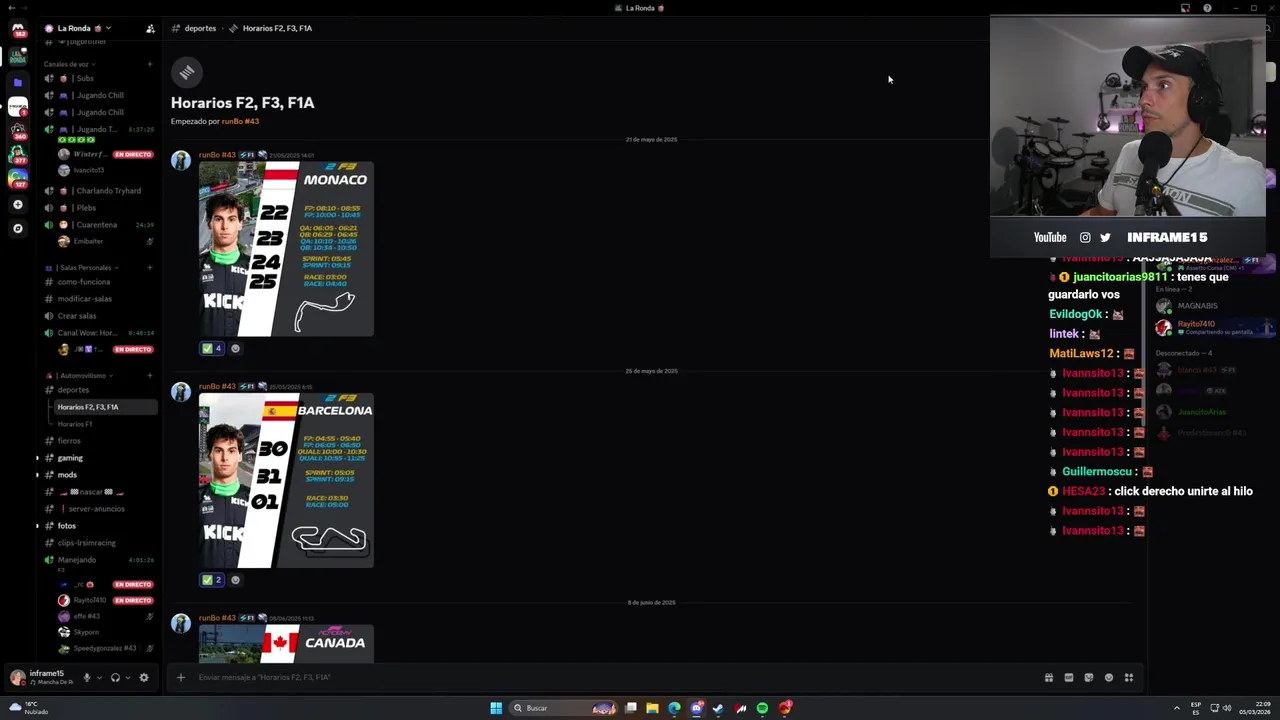Open the emoji picker icon
The width and height of the screenshot is (1280, 720).
(x=1108, y=677)
